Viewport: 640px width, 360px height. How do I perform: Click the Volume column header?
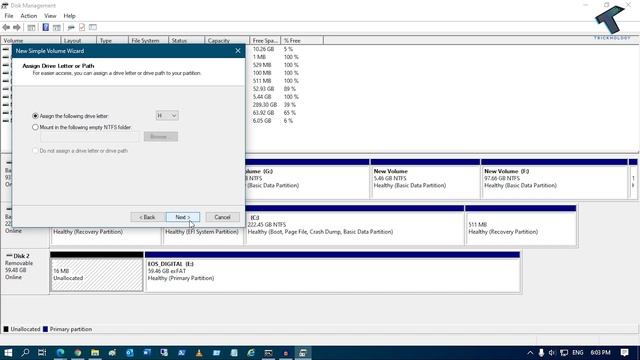(x=31, y=40)
